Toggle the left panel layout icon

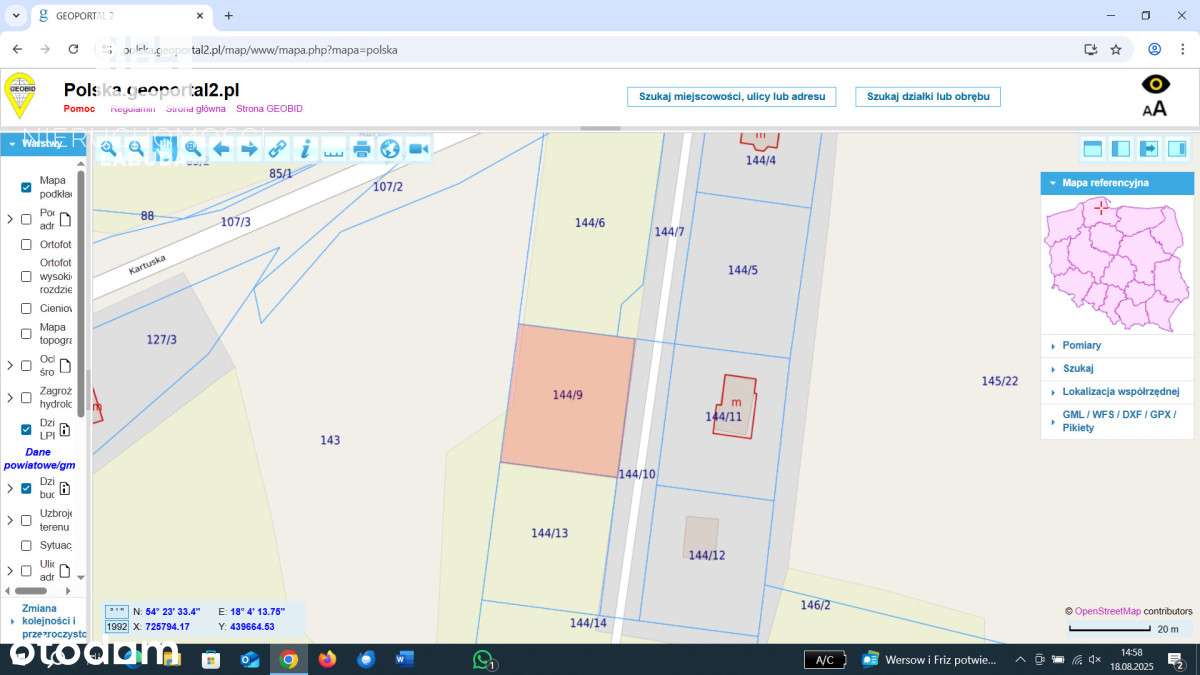pyautogui.click(x=1121, y=149)
